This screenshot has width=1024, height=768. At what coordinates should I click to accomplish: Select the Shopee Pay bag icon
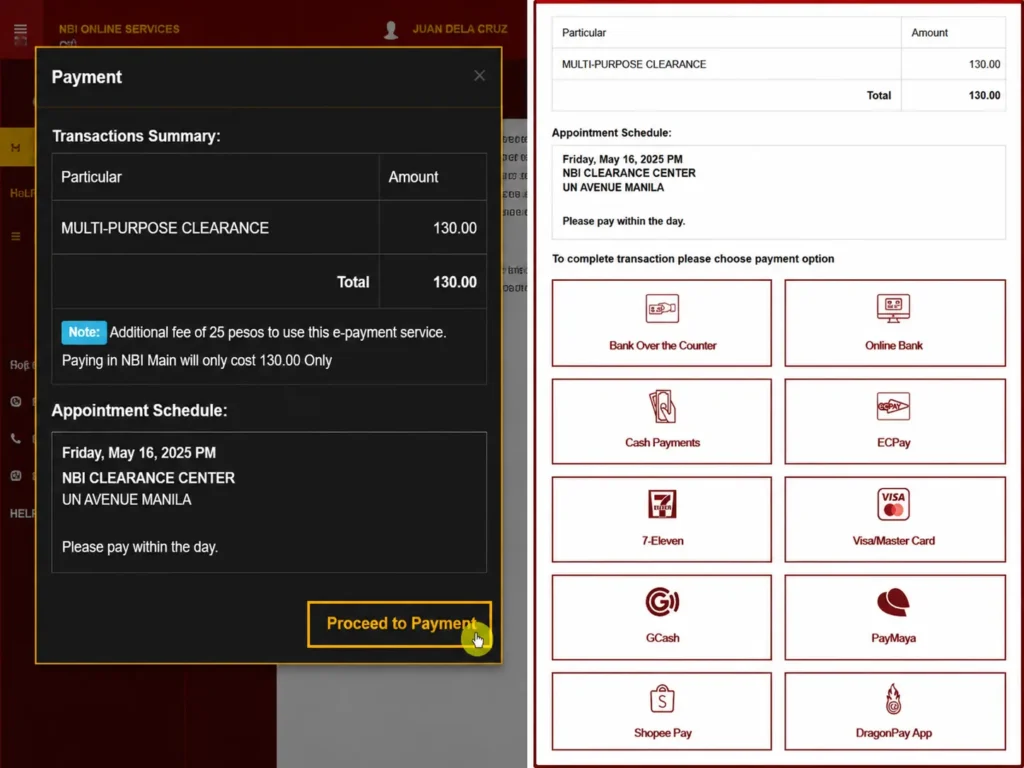point(662,699)
